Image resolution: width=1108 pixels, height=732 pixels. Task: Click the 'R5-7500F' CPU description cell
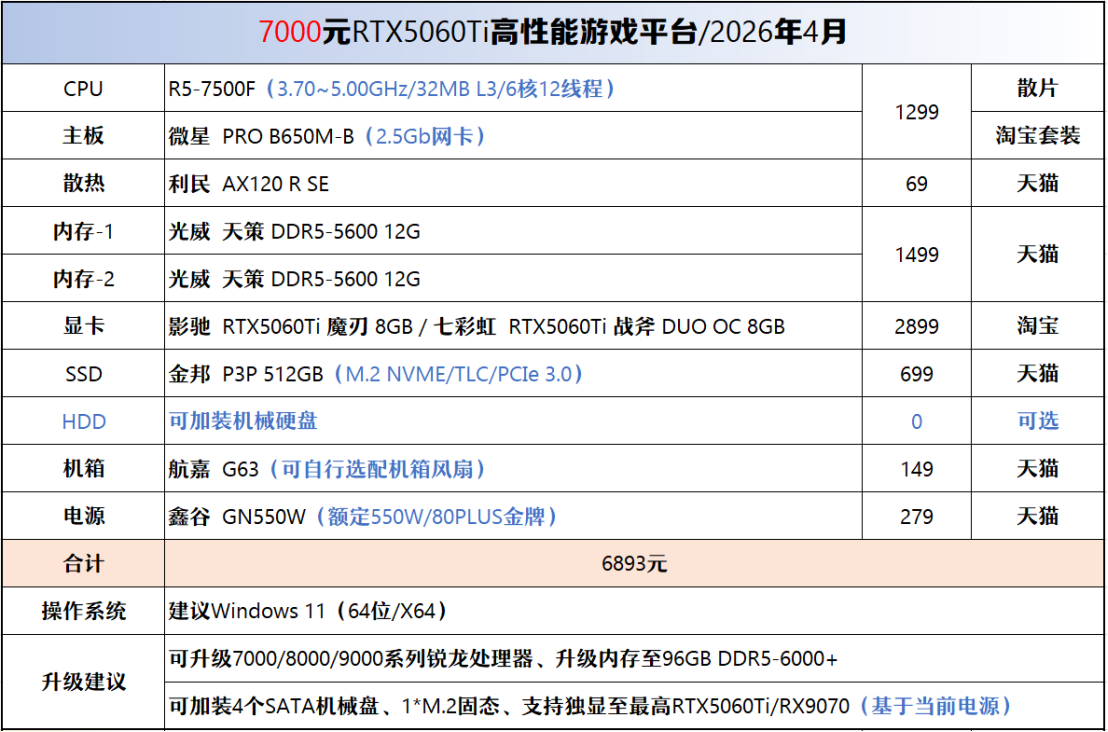(513, 88)
